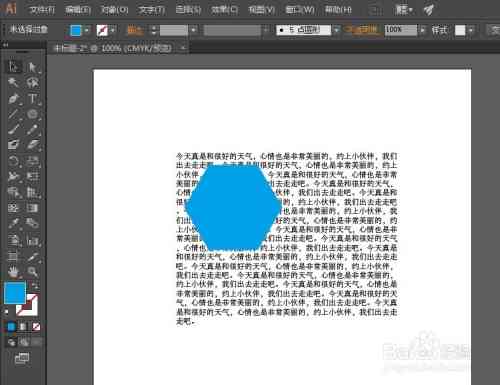Open stroke color dropdown in control bar

coord(113,30)
